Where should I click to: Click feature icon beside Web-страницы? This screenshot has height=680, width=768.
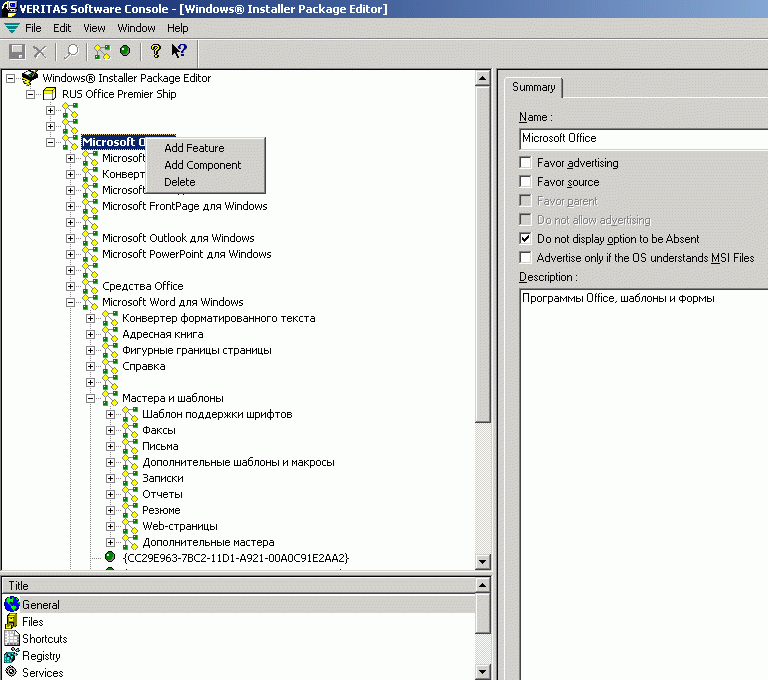tap(130, 526)
